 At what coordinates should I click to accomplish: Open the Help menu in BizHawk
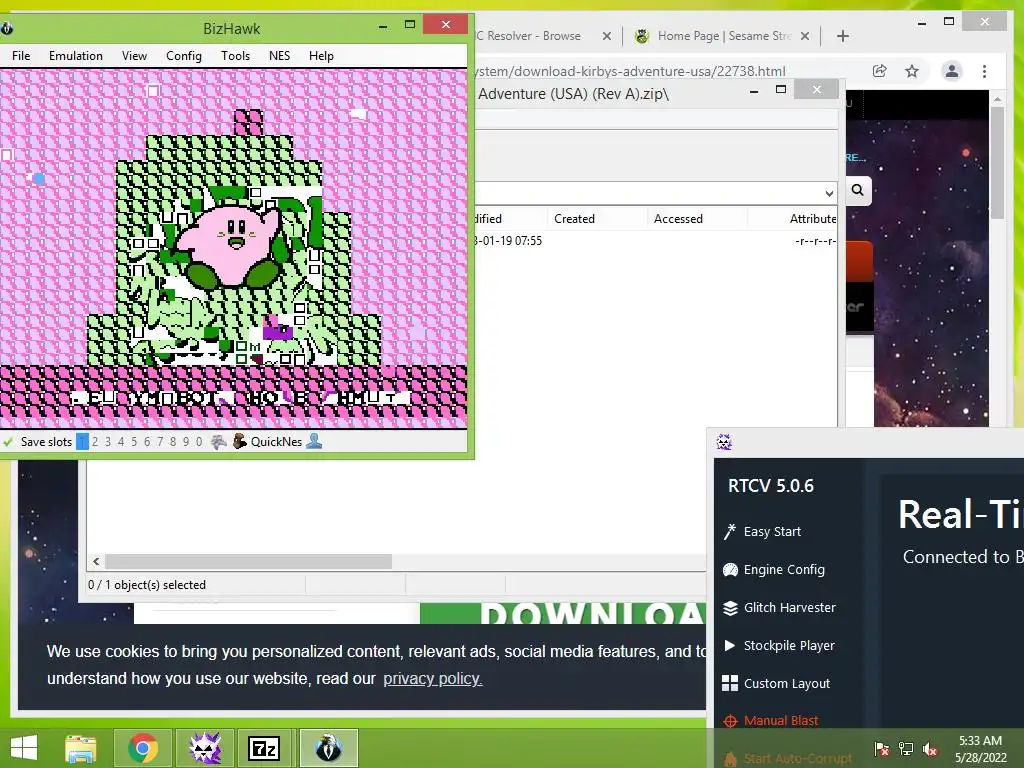[x=321, y=56]
